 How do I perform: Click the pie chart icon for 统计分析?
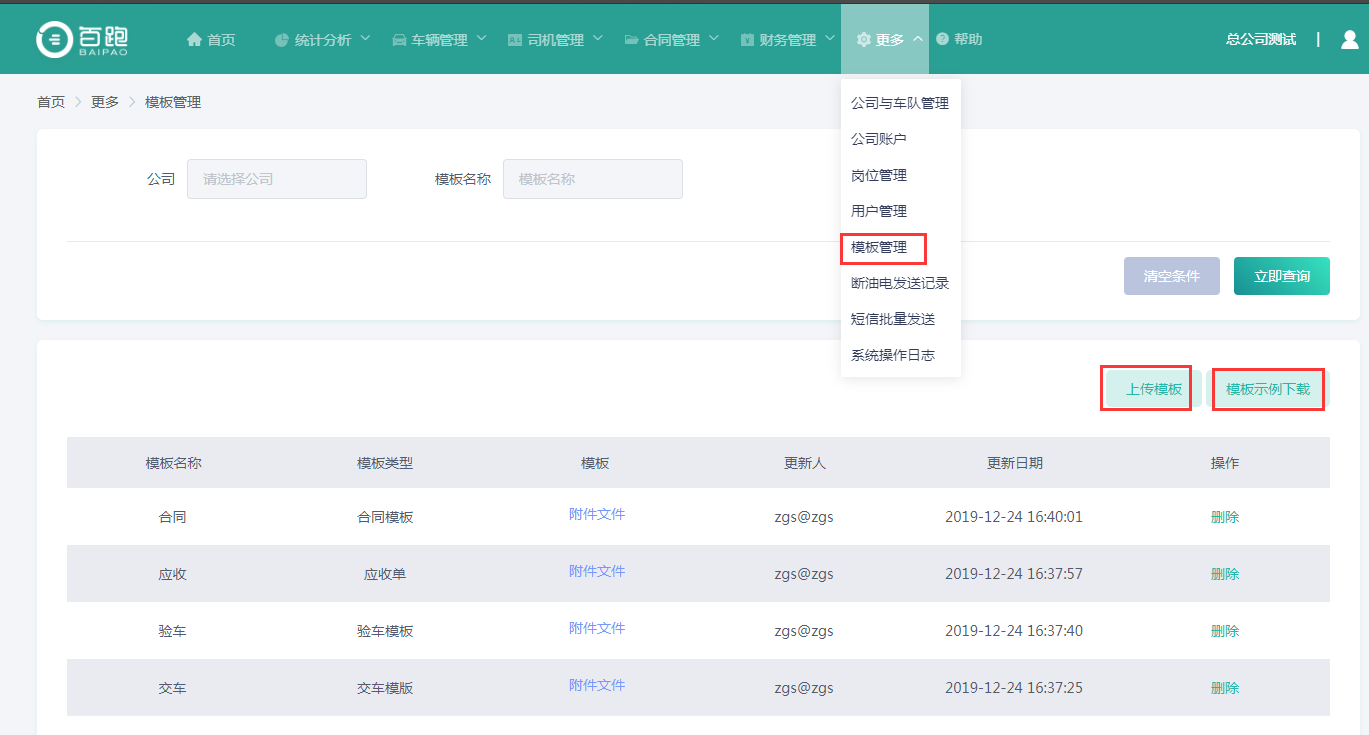[282, 40]
